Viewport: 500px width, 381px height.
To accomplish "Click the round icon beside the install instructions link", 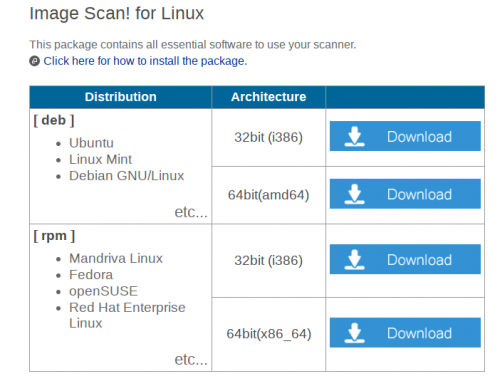I will (35, 61).
